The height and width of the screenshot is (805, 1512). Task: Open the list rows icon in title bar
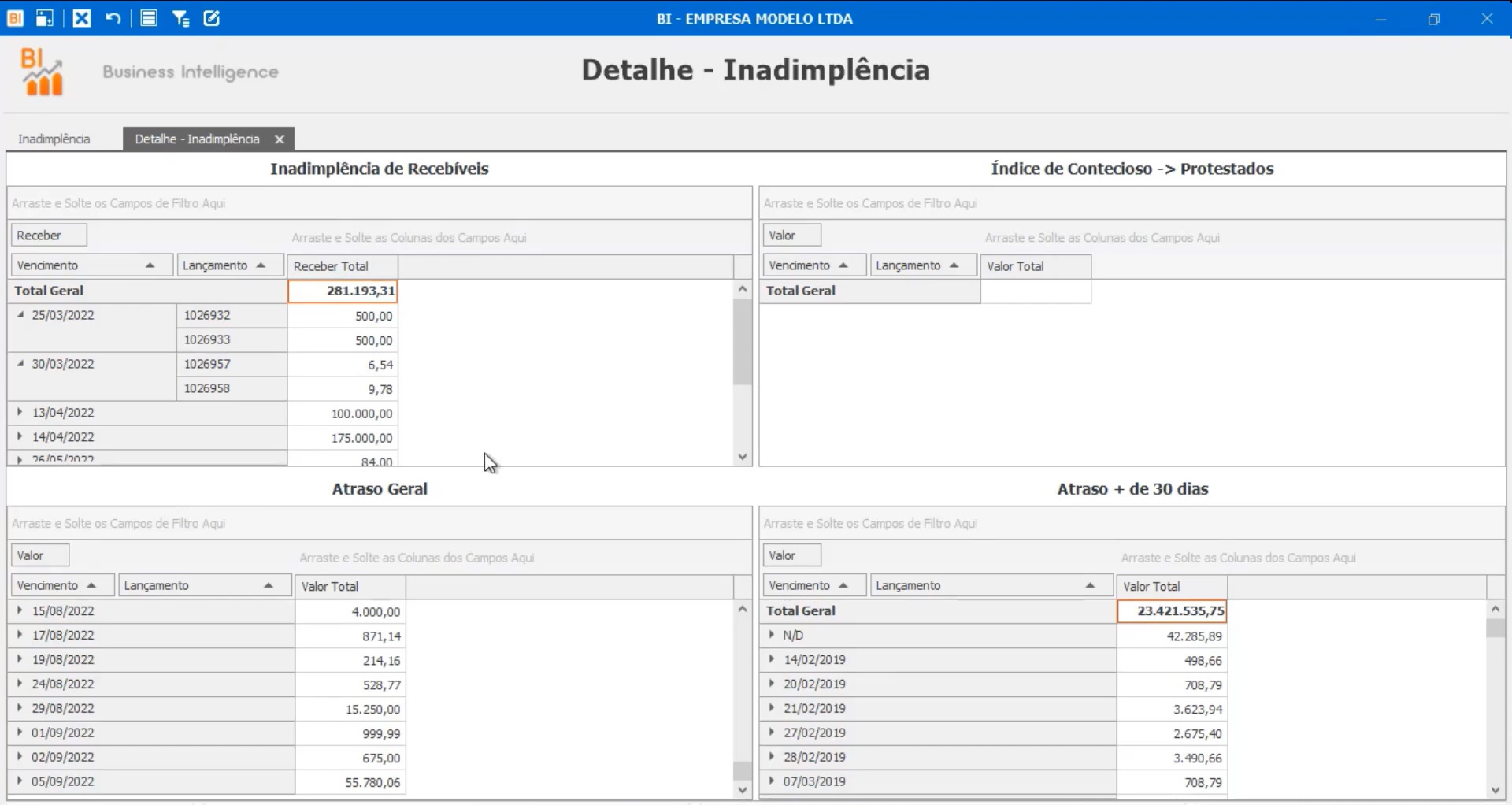(x=149, y=18)
